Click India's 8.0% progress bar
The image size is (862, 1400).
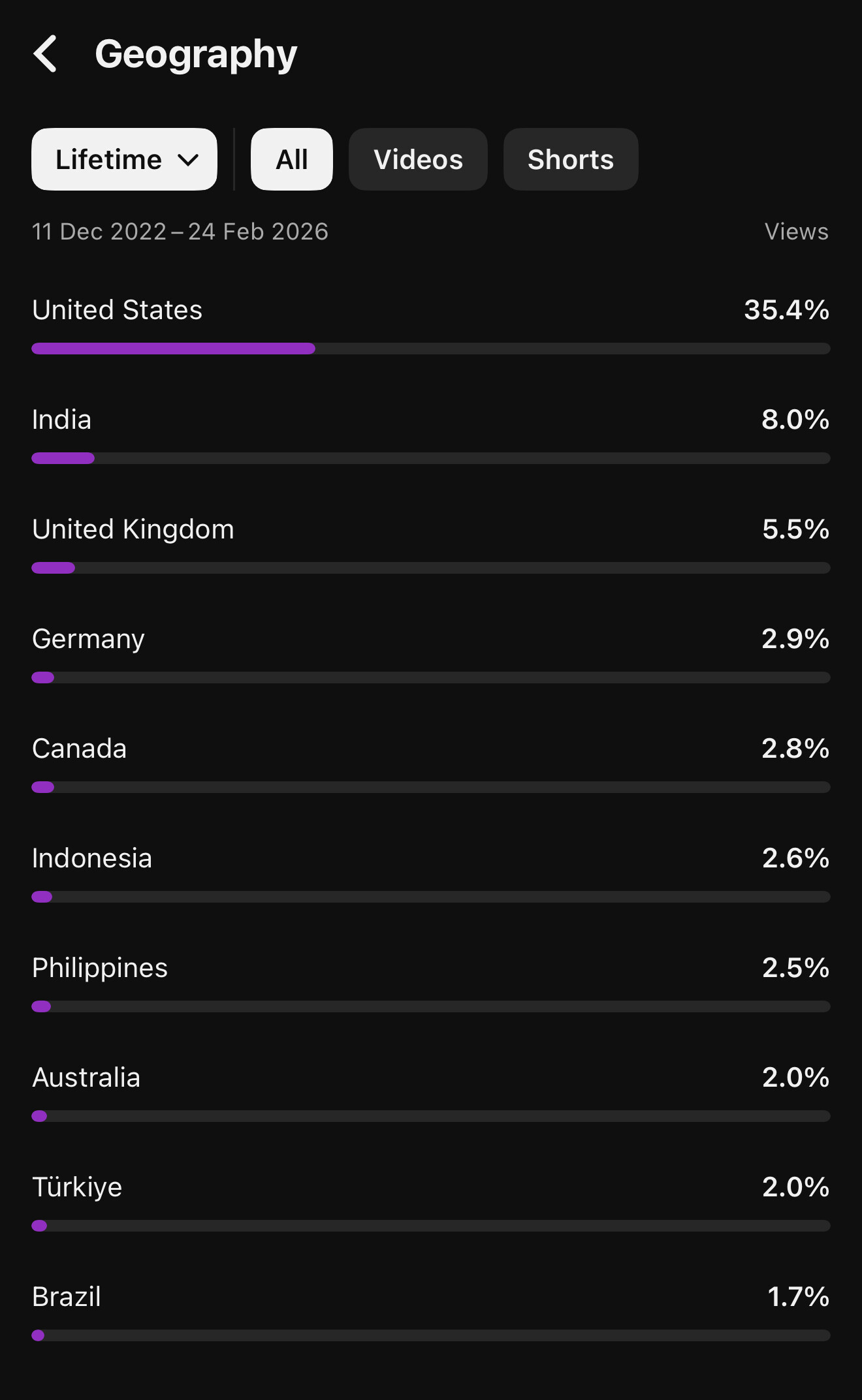tap(431, 458)
